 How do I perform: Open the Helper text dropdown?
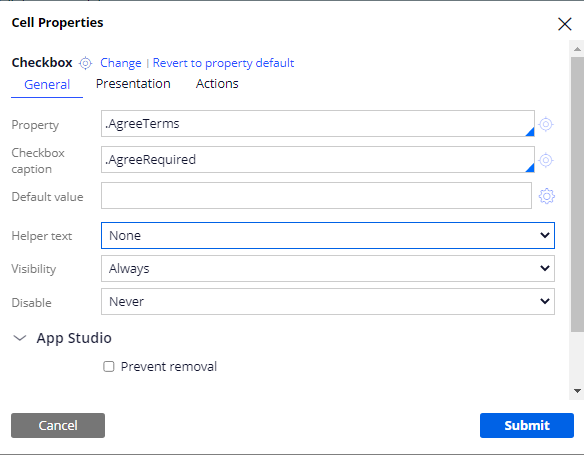tap(328, 236)
